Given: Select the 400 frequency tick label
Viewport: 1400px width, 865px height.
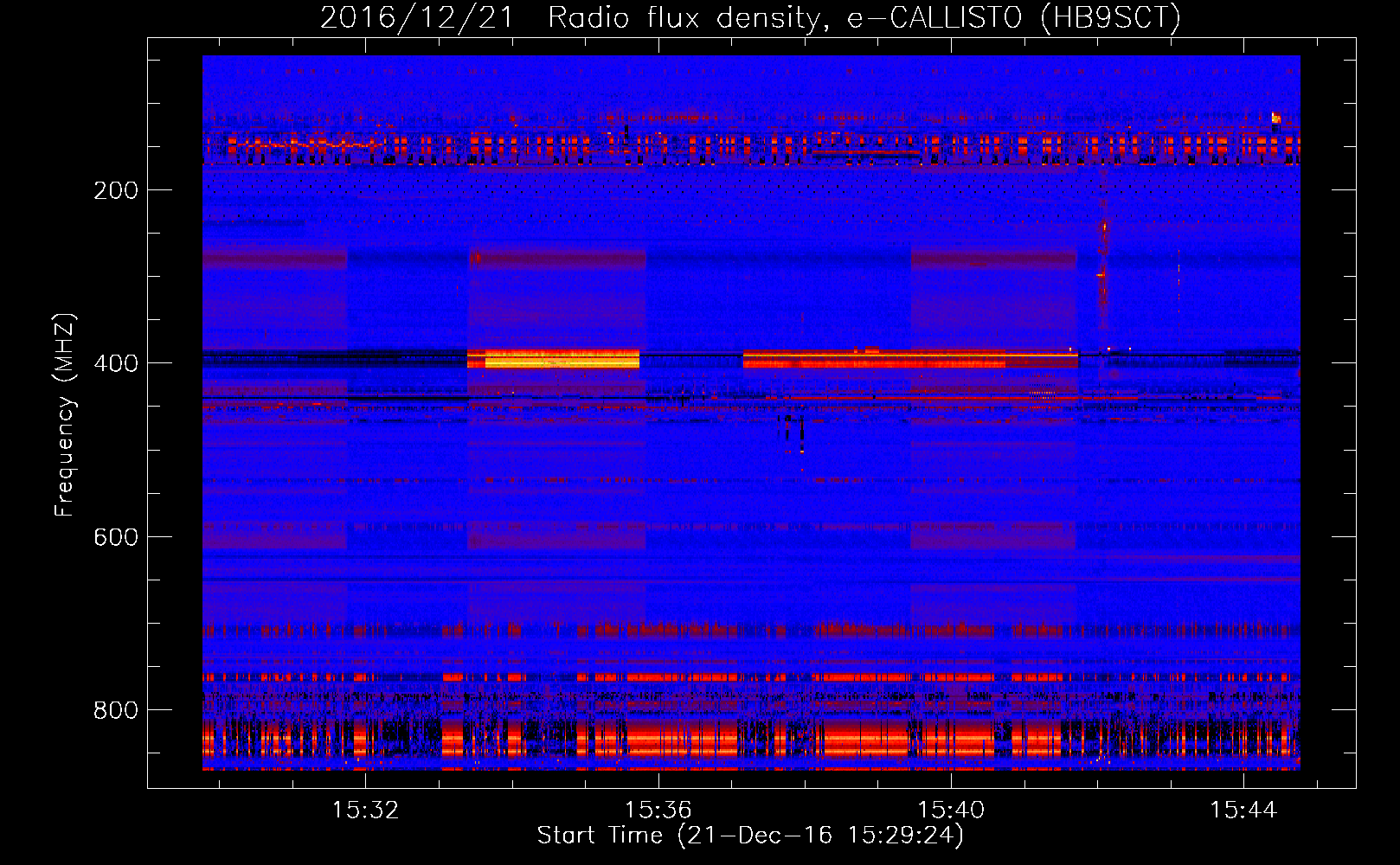Looking at the screenshot, I should [116, 363].
